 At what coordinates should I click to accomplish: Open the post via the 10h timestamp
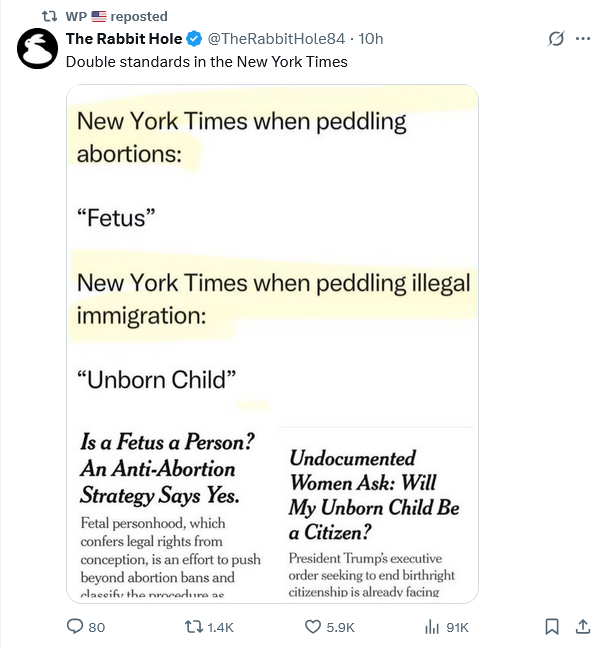click(x=371, y=39)
